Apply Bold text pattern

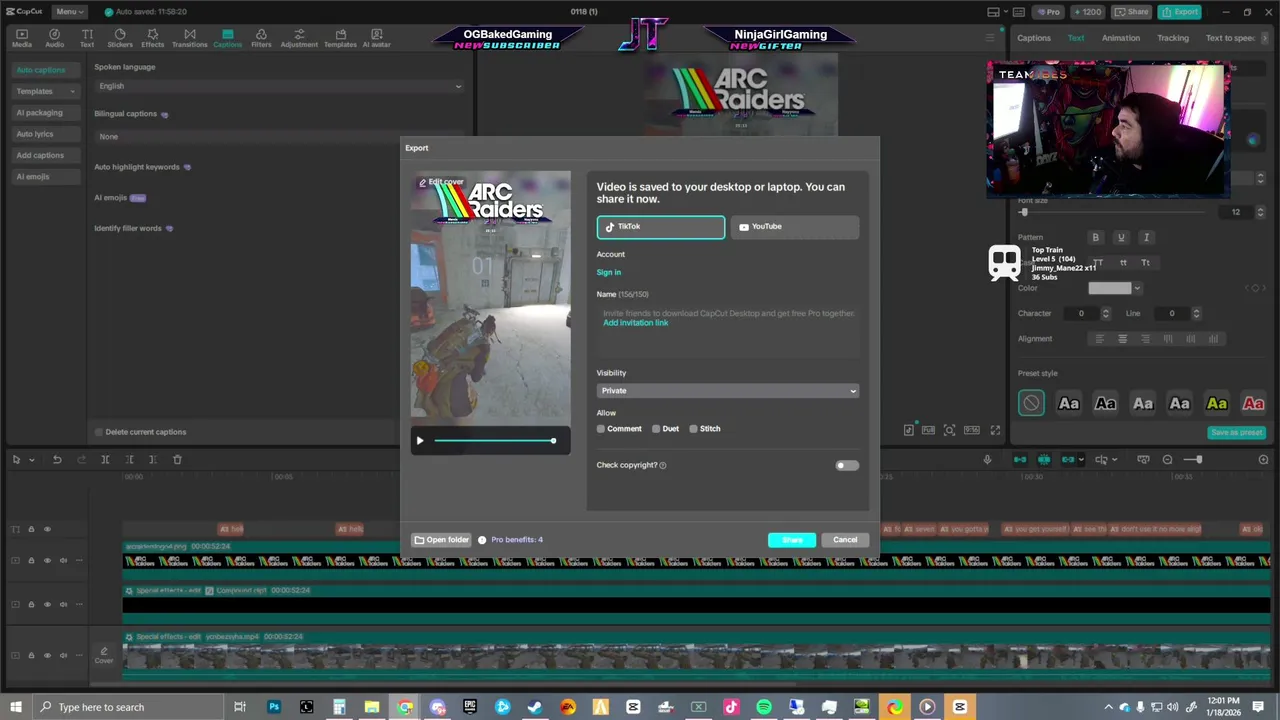pos(1095,237)
